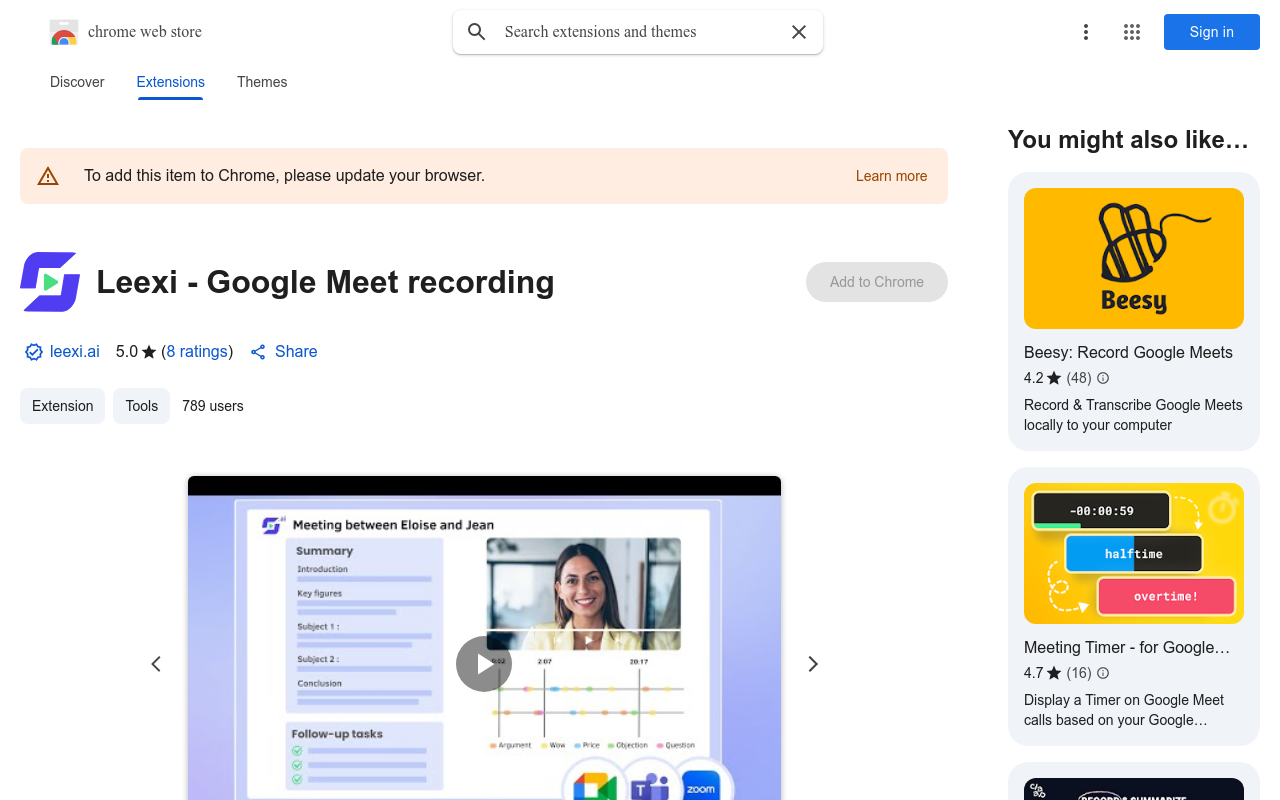Click the Leexi - Google Meet recording heading
1280x800 pixels.
tap(325, 282)
